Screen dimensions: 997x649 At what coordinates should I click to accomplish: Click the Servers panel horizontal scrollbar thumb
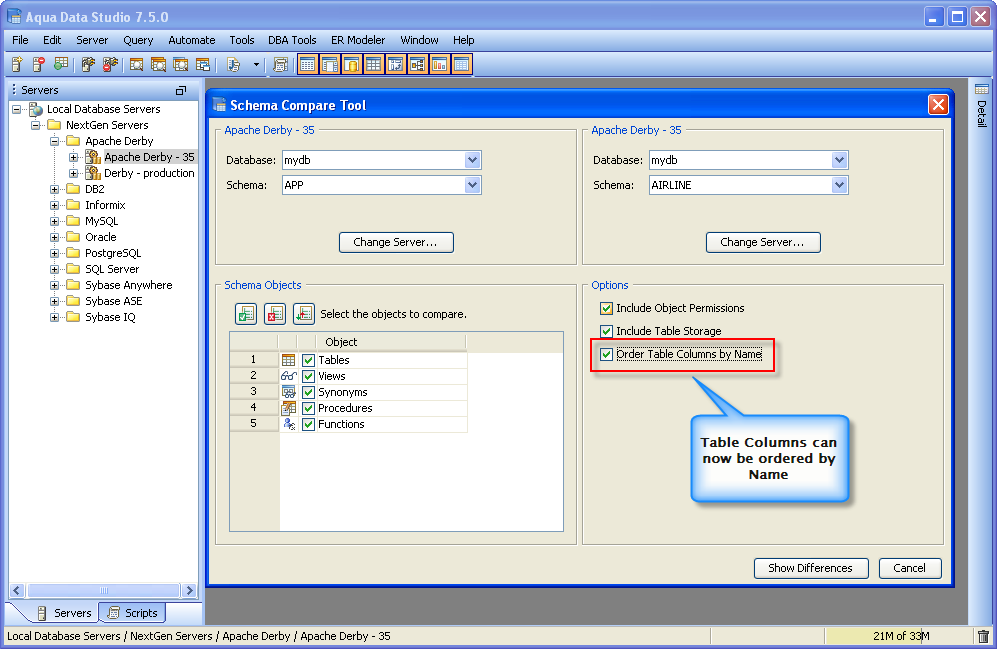click(x=104, y=591)
